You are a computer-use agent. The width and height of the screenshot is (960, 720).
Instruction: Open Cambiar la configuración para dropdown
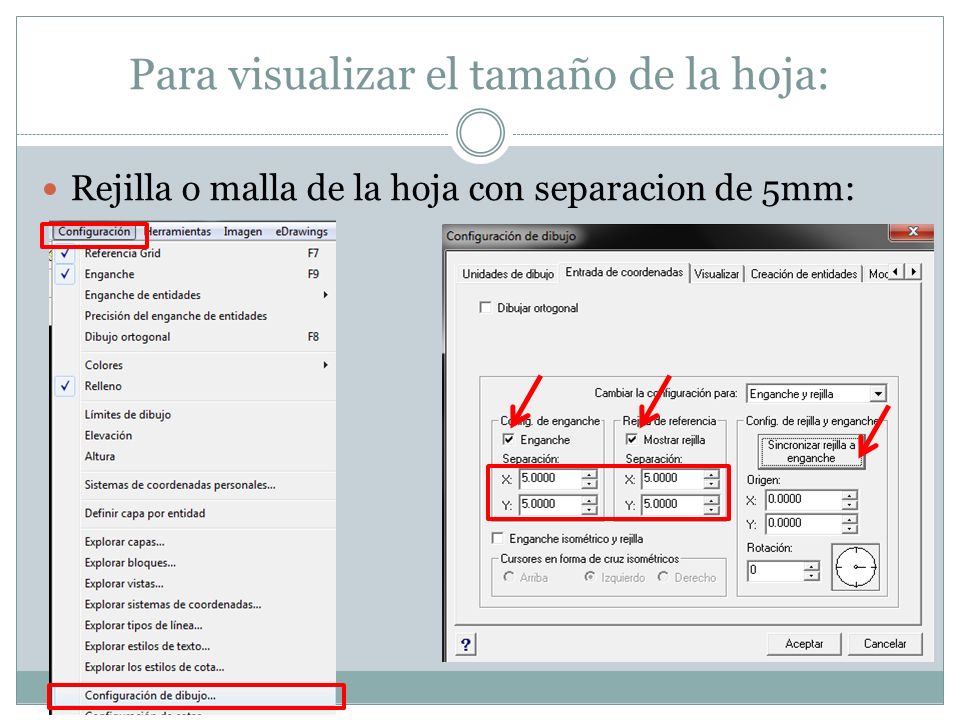click(x=817, y=394)
